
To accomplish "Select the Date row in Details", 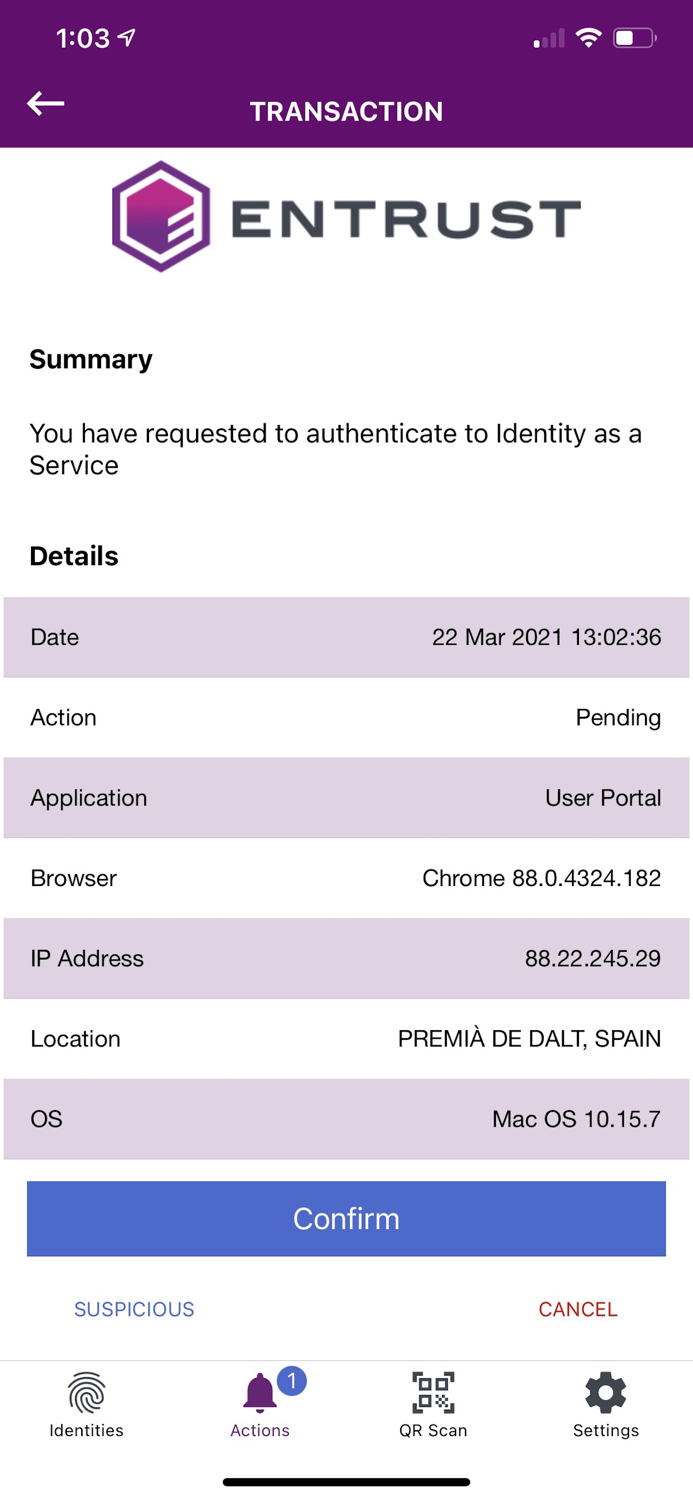I will [x=346, y=637].
